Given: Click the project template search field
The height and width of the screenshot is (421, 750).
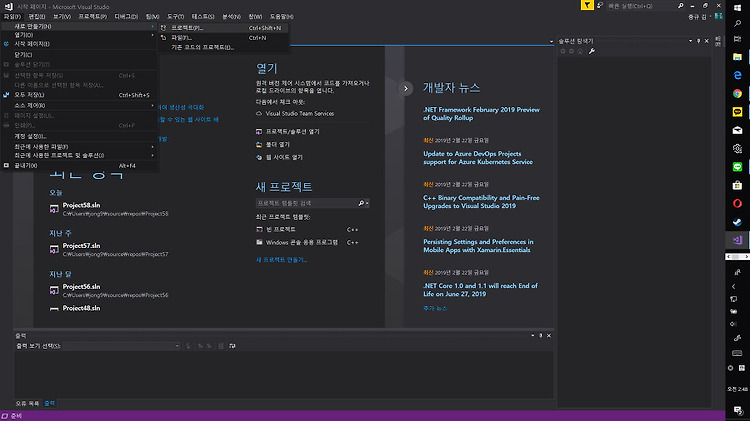Looking at the screenshot, I should point(307,203).
